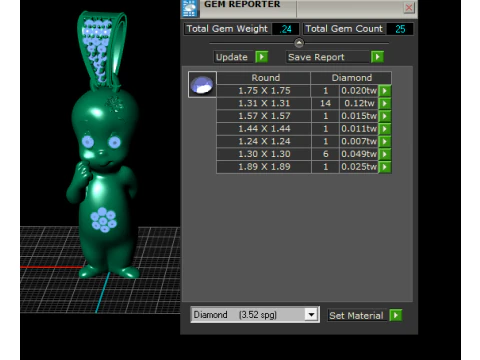Click the Total Gem Weight label

click(x=227, y=29)
